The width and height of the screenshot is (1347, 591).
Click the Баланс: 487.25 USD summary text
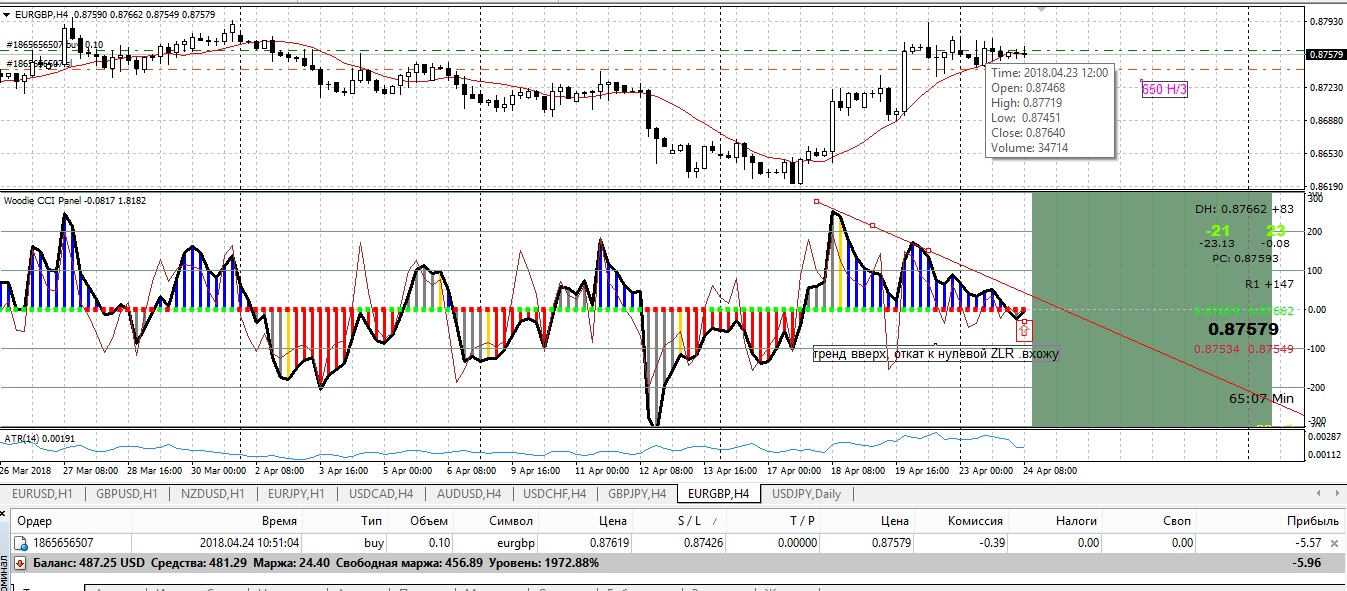[x=91, y=564]
